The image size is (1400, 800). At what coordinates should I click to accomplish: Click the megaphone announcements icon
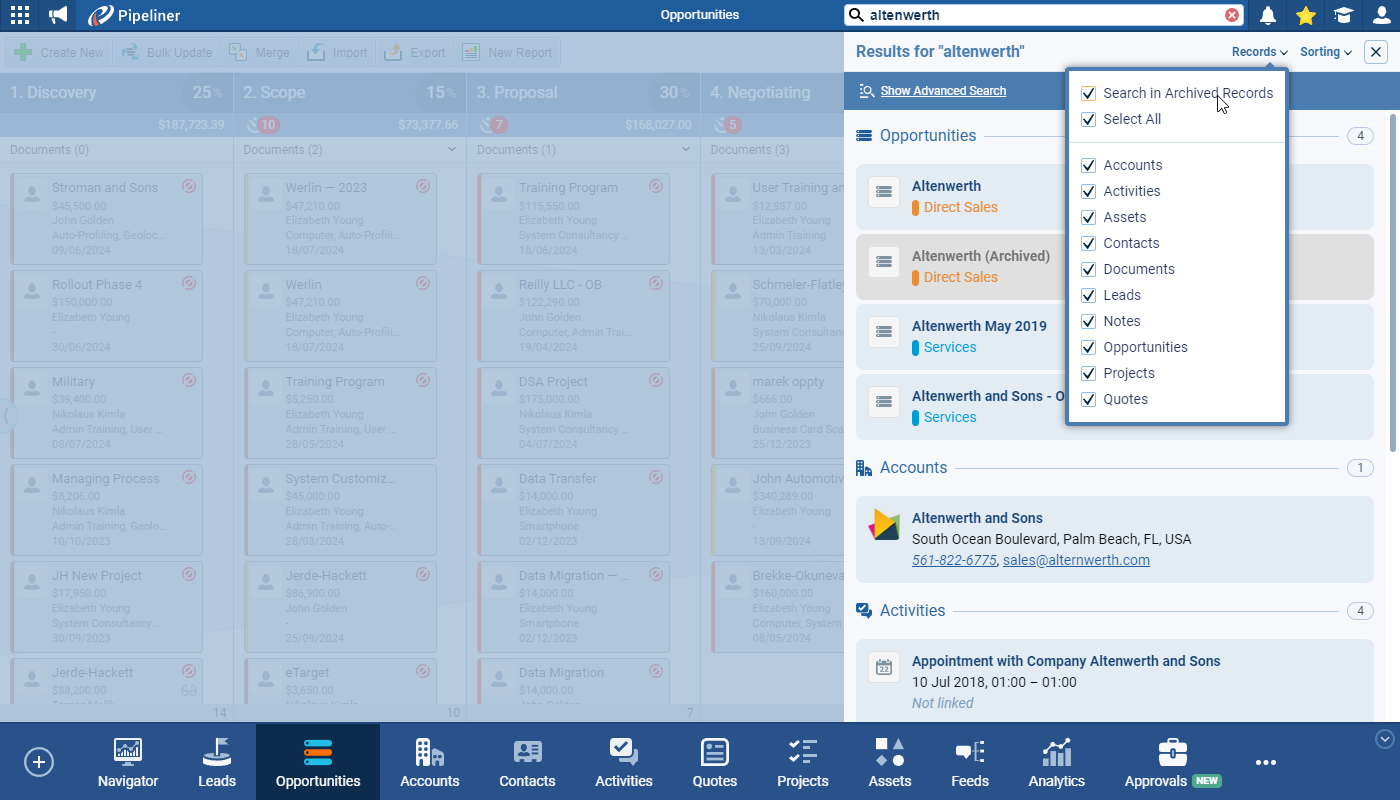tap(59, 15)
